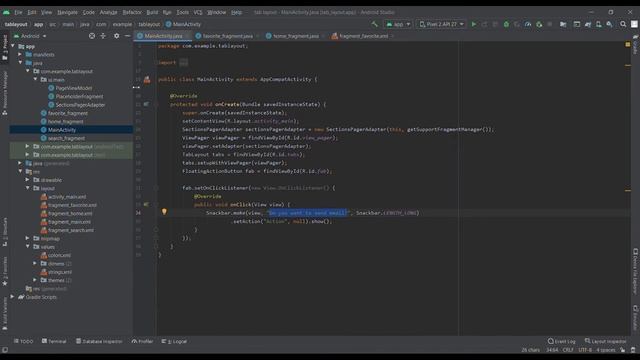Click the Sync Project with Gradle icon
This screenshot has width=640, height=360.
588,24
